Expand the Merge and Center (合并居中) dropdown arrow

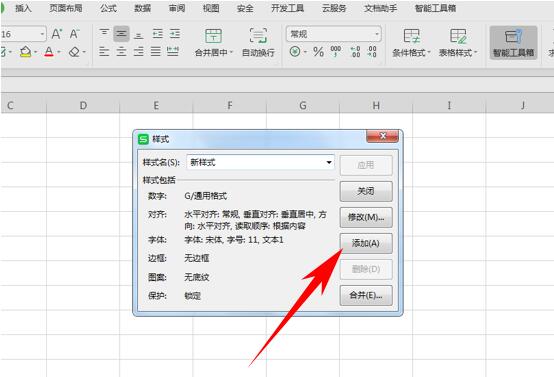click(x=231, y=52)
